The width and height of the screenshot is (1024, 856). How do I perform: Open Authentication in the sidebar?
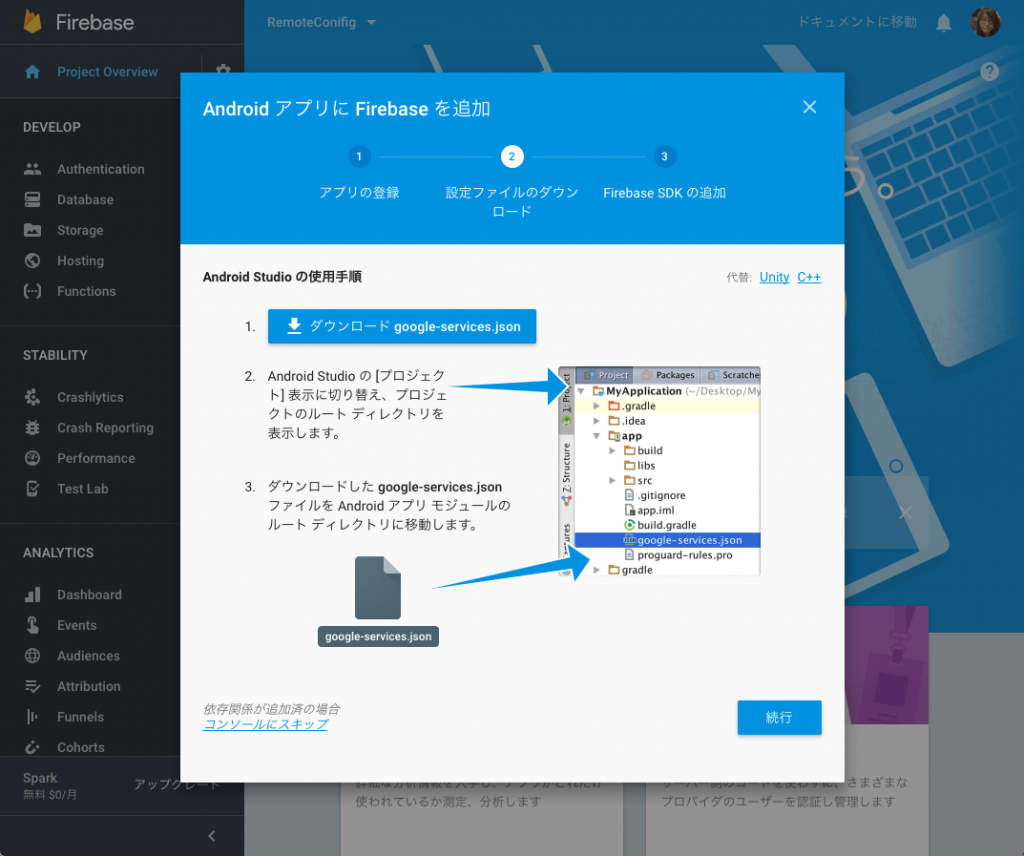101,169
